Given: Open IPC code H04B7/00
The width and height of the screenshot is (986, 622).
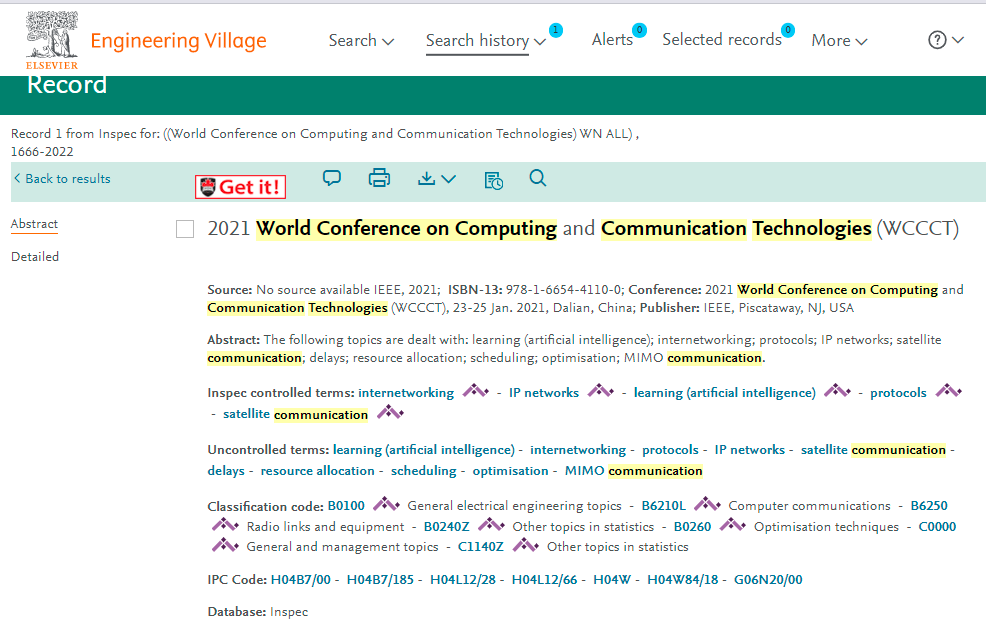Looking at the screenshot, I should [301, 580].
